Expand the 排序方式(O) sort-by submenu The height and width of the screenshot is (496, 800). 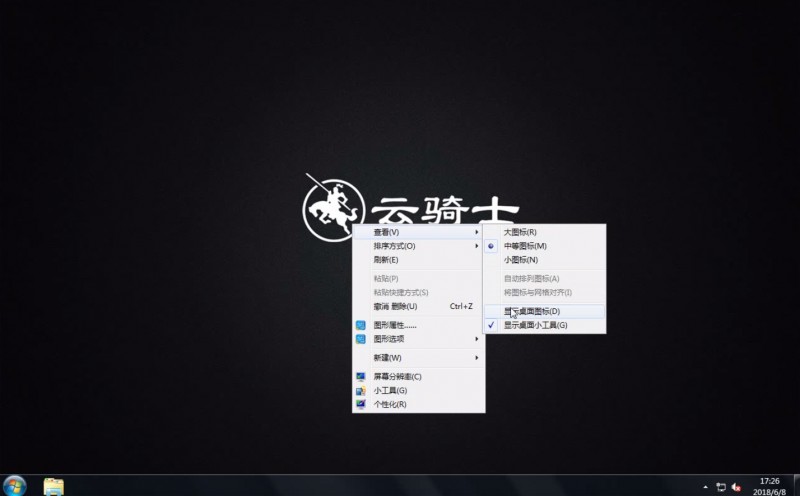click(x=418, y=246)
